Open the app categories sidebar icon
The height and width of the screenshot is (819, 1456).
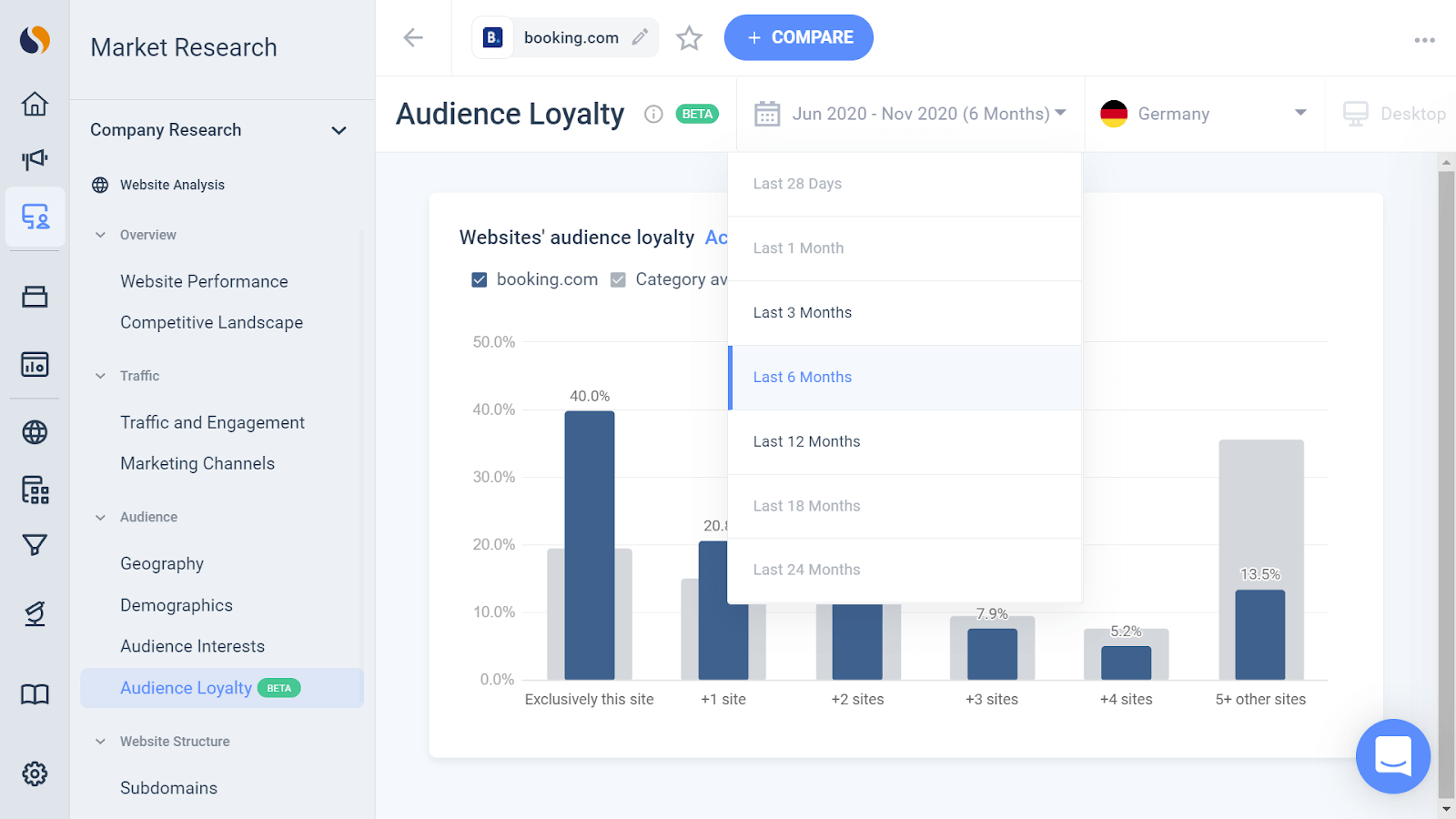tap(34, 489)
